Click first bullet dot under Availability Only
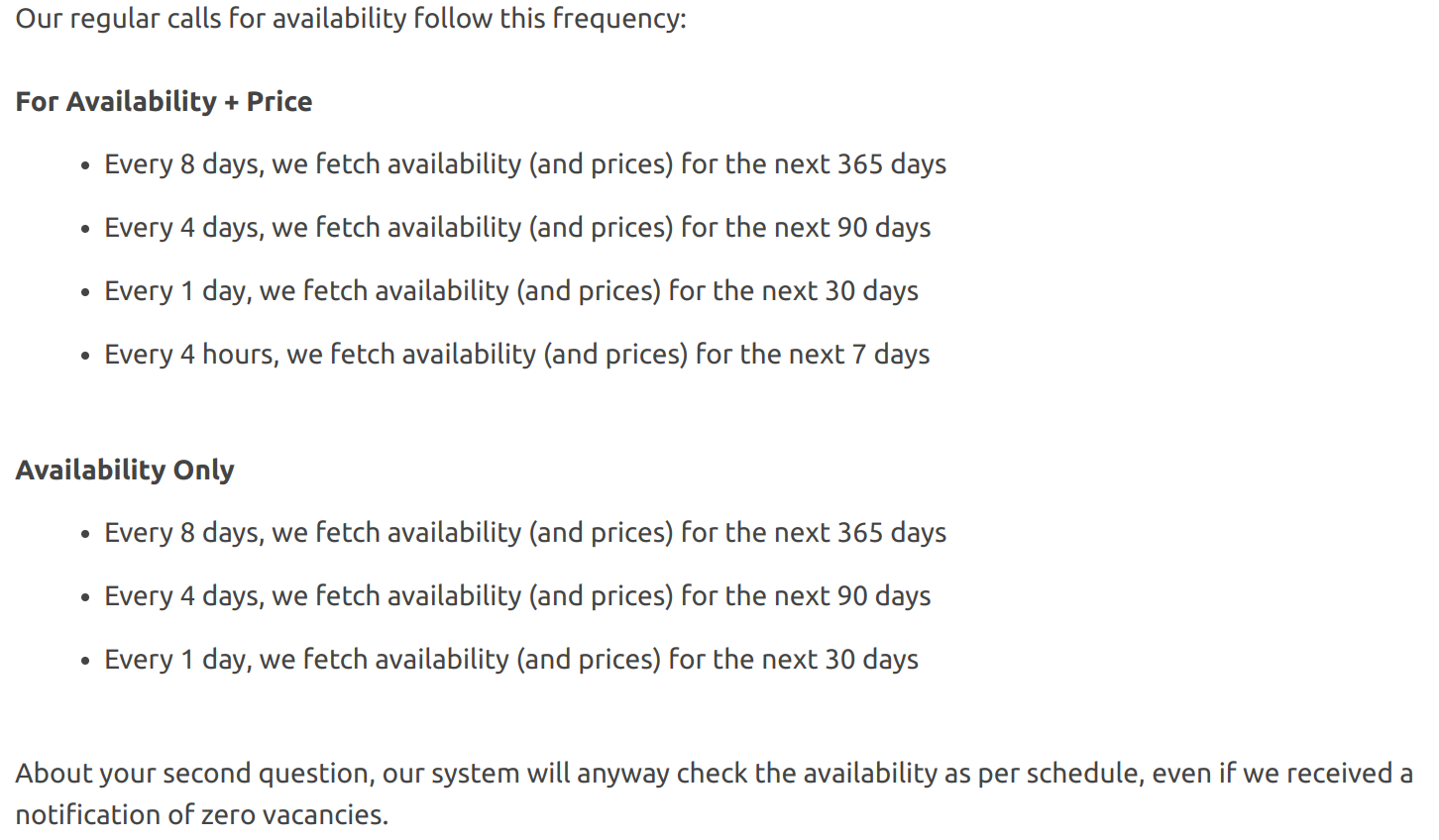Image resolution: width=1439 pixels, height=840 pixels. (86, 535)
